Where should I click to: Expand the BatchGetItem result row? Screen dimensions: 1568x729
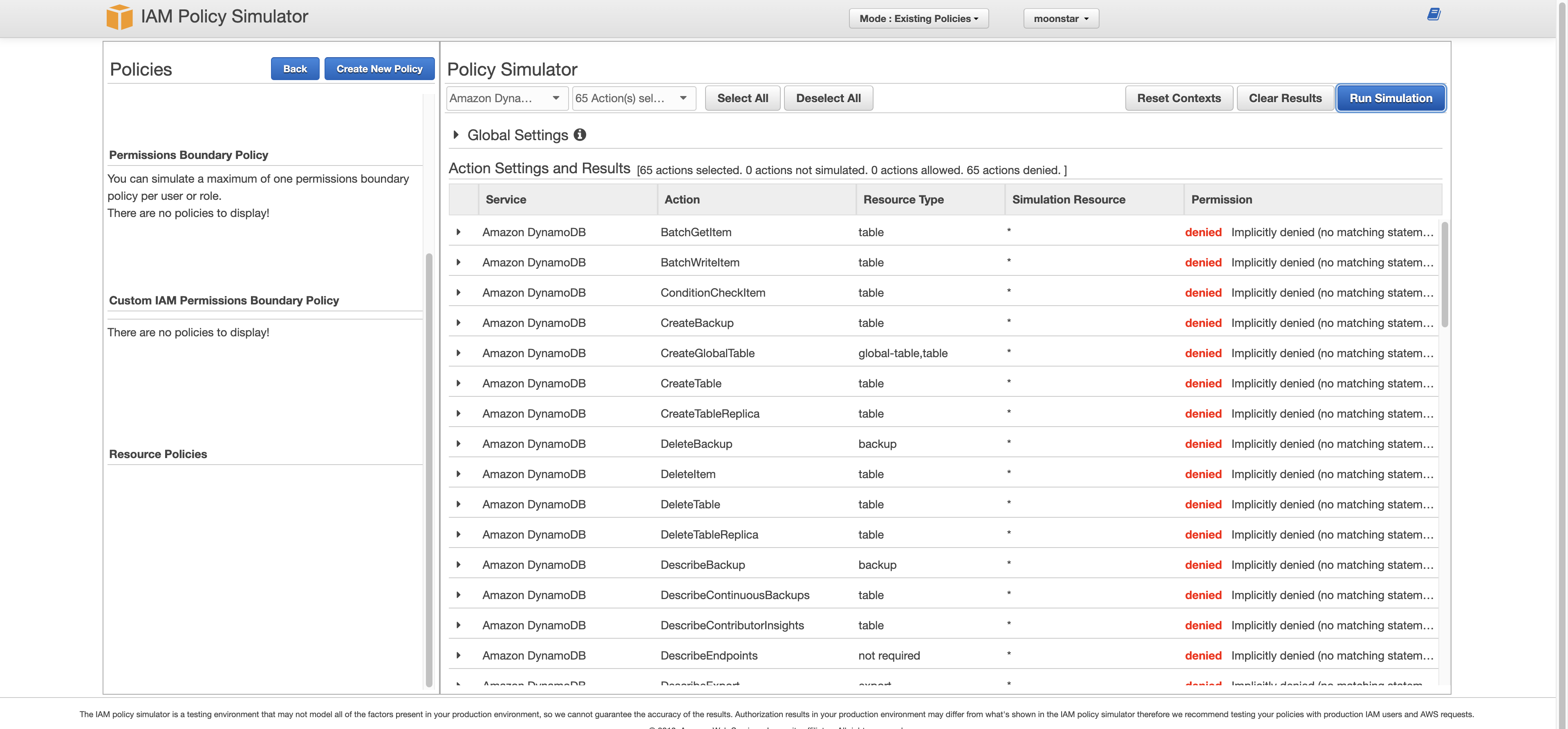click(x=458, y=232)
